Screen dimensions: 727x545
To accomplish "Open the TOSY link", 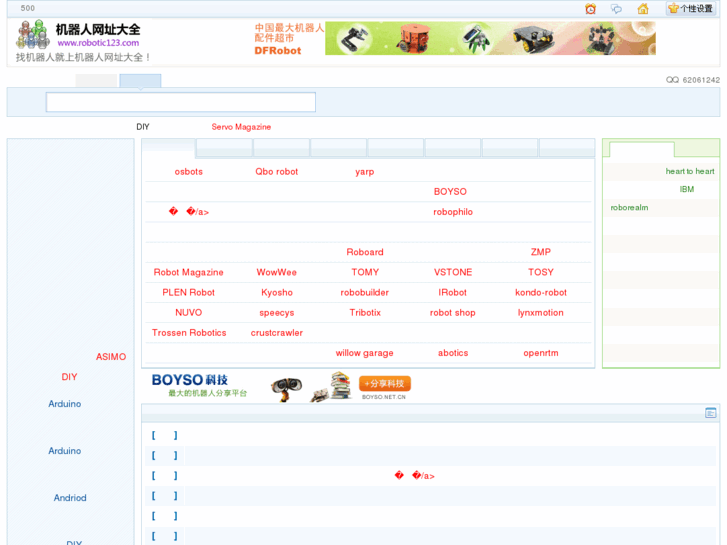I will click(541, 272).
